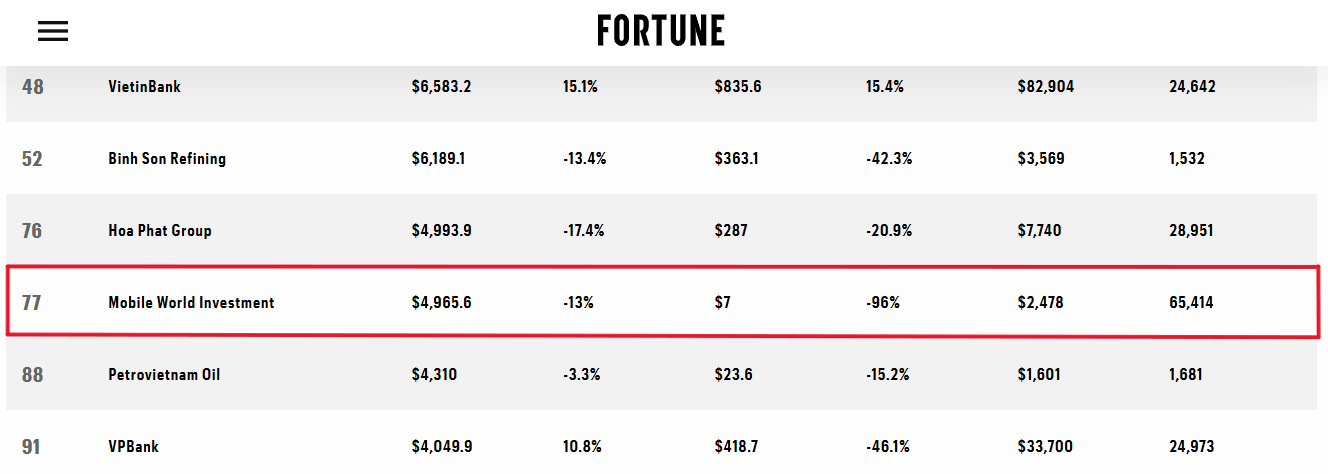Click Petrovietnam Oil's revenue $4,310
Viewport: 1328px width, 474px height.
434,375
